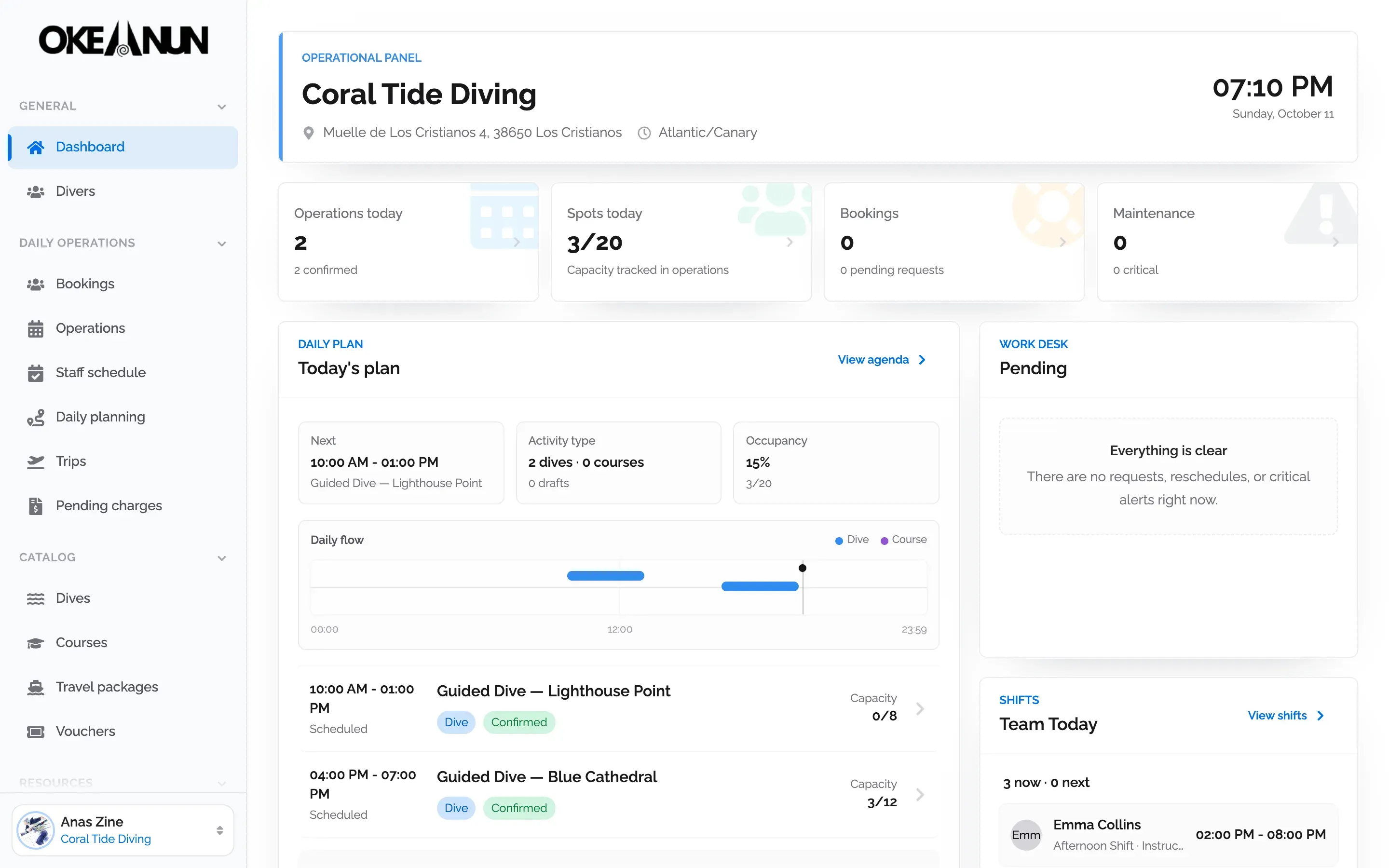Click the 'Everything is clear' message box
Viewport: 1389px width, 868px height.
[1168, 476]
